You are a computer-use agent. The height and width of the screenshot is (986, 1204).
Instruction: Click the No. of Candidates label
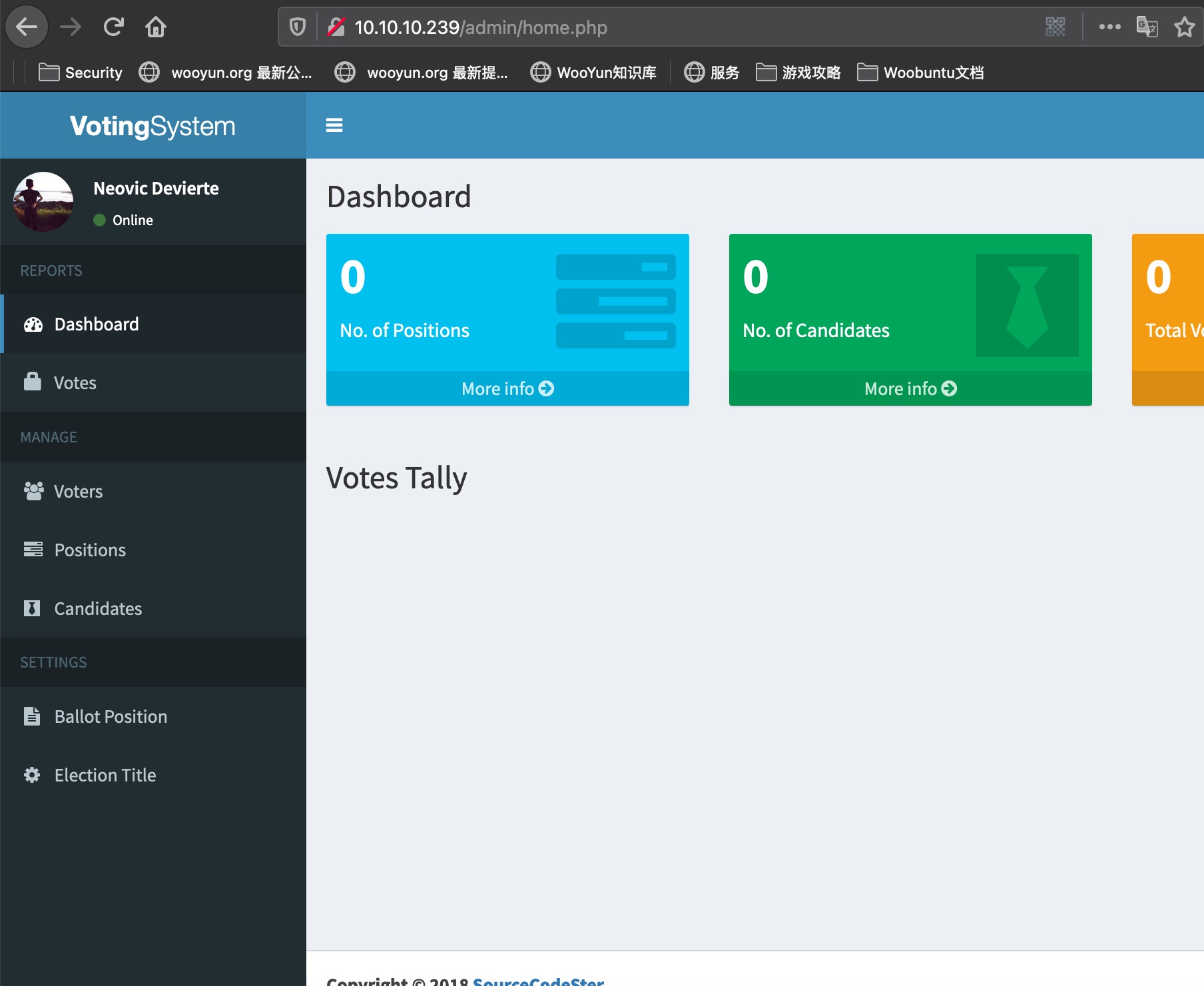point(816,330)
